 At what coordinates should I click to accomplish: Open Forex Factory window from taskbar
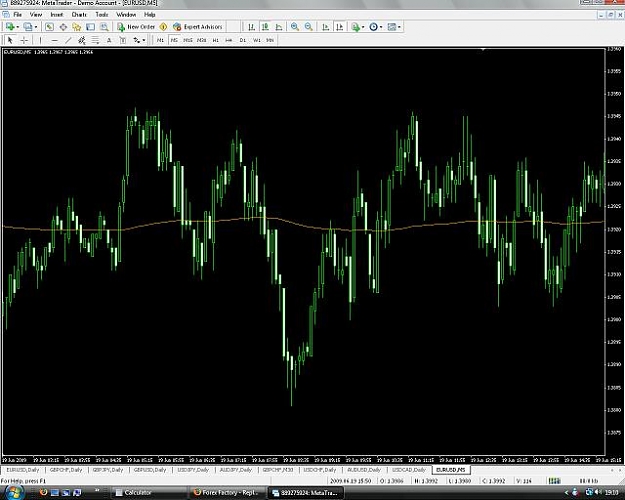pyautogui.click(x=226, y=493)
